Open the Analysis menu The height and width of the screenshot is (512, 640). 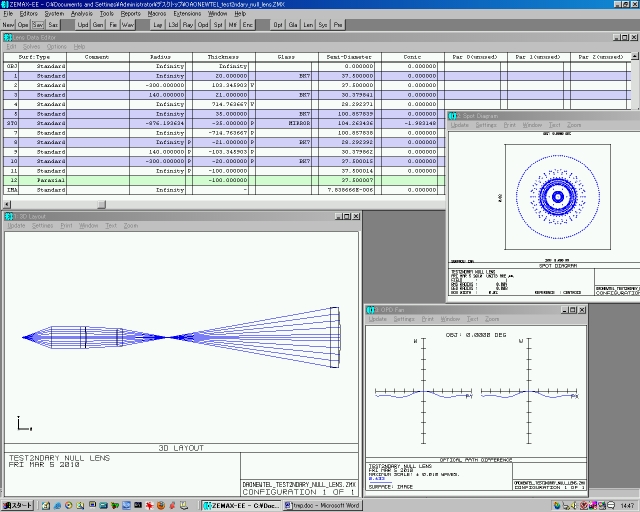(82, 13)
